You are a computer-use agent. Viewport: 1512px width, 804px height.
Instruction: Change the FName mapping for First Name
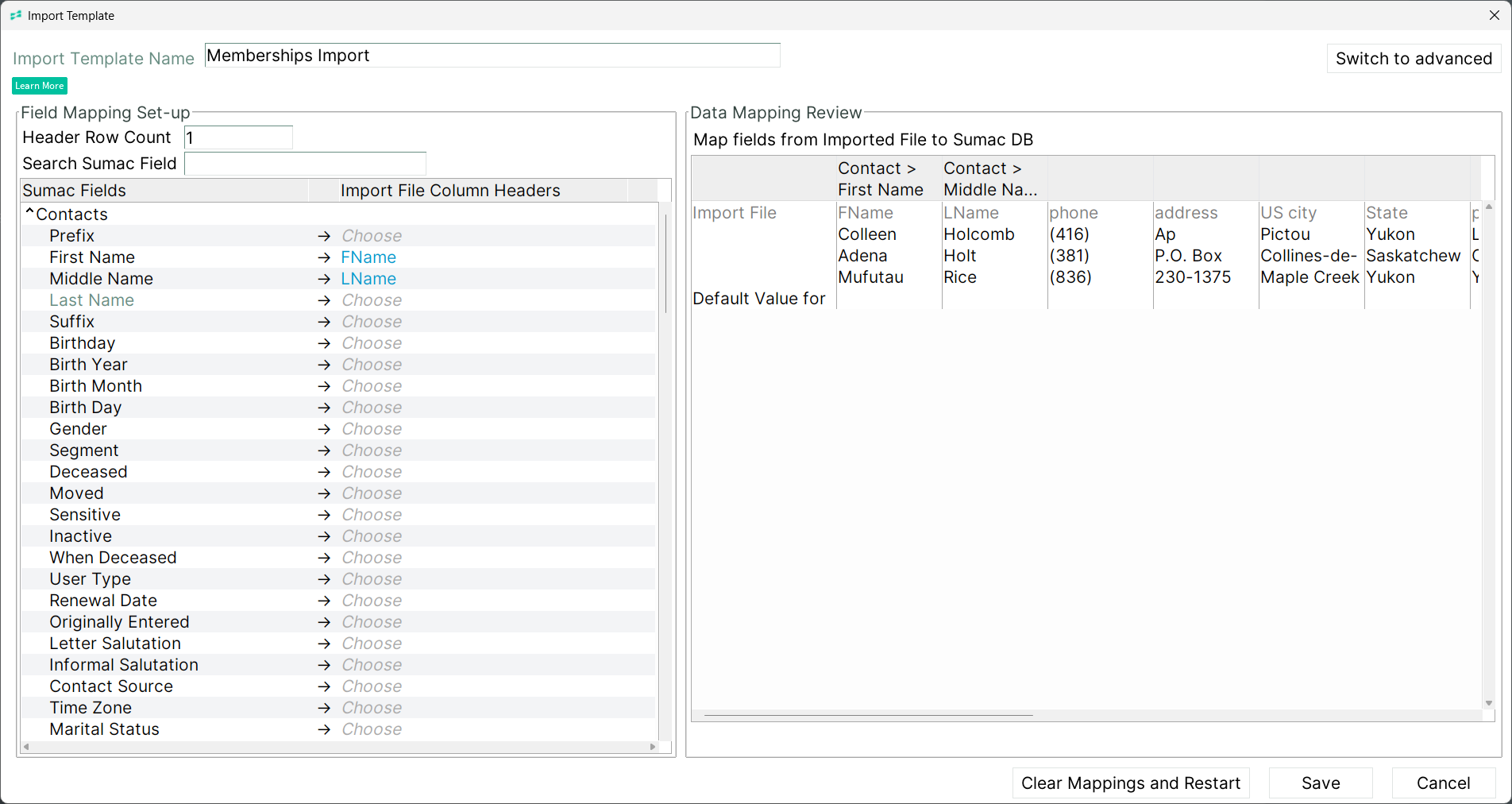[368, 257]
